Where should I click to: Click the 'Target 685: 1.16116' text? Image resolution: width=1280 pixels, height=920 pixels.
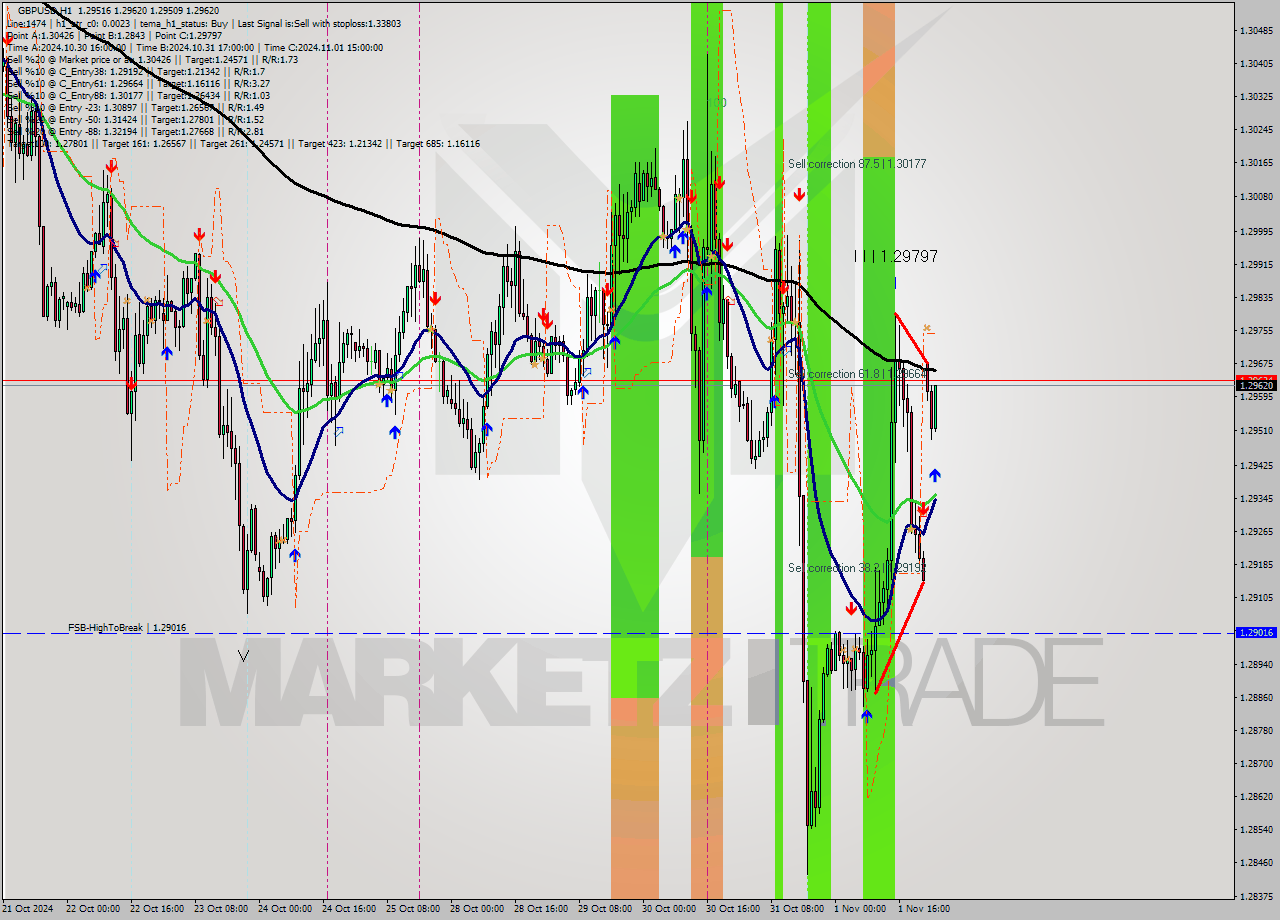click(x=438, y=144)
